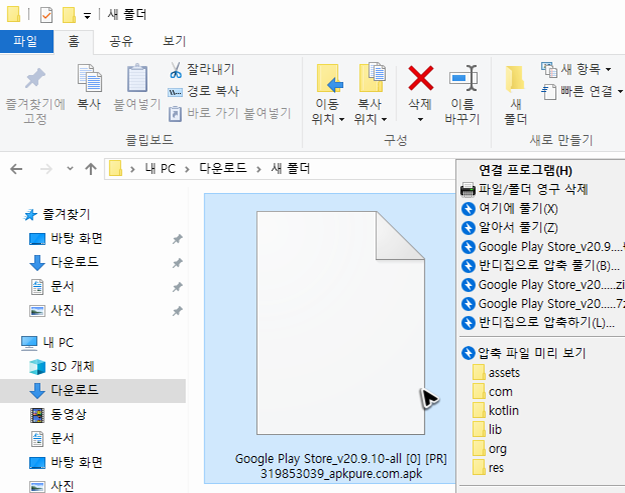The height and width of the screenshot is (493, 625).
Task: Expand the chevron after 내 PC in address bar
Action: point(187,170)
